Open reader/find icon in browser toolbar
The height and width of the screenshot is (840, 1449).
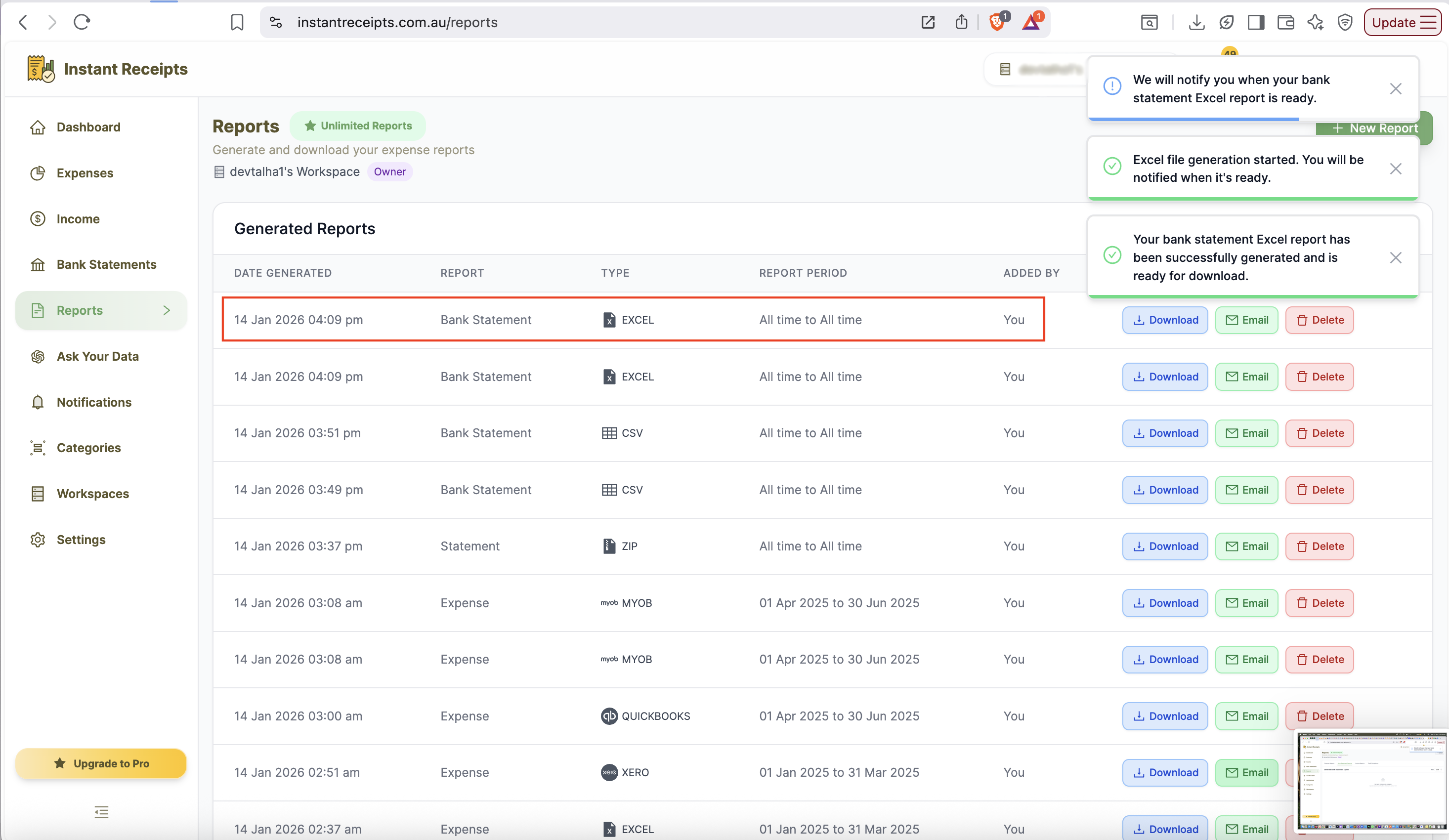[1149, 22]
